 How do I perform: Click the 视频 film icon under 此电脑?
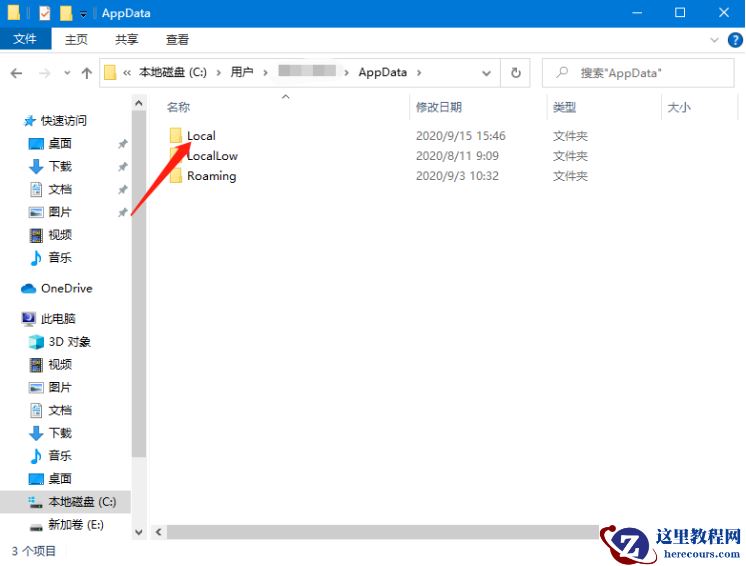tap(36, 365)
